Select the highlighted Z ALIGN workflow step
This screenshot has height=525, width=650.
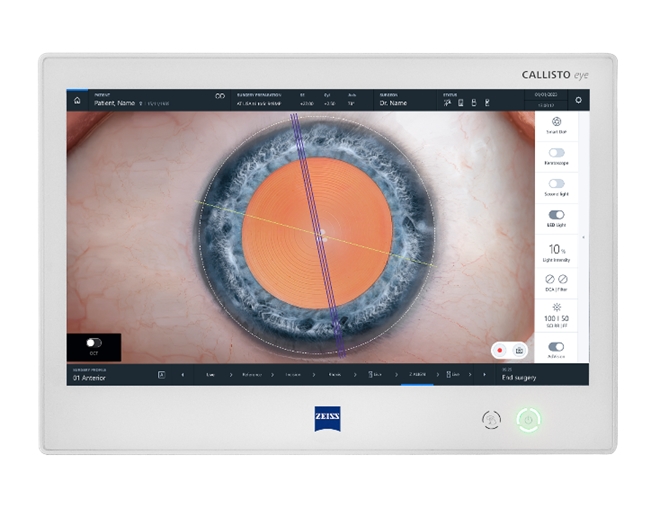pyautogui.click(x=418, y=375)
